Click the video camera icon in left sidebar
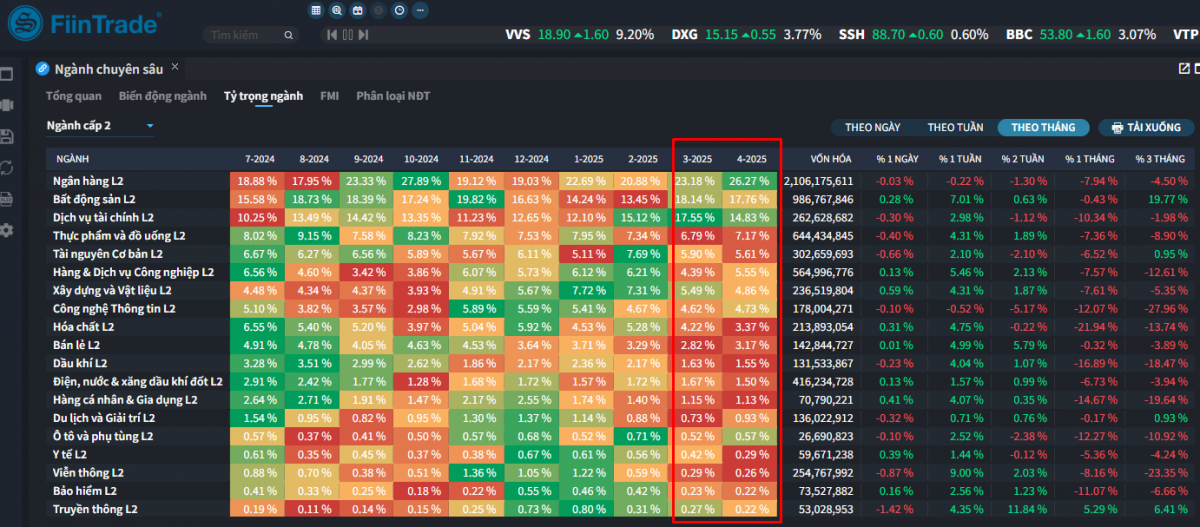 pos(6,105)
